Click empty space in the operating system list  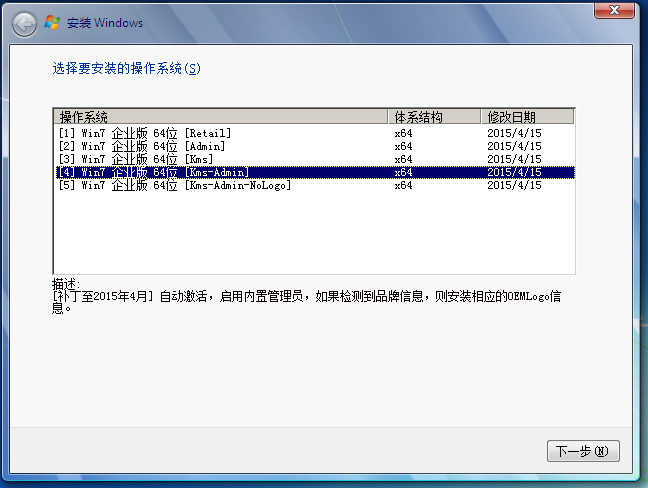(x=300, y=235)
